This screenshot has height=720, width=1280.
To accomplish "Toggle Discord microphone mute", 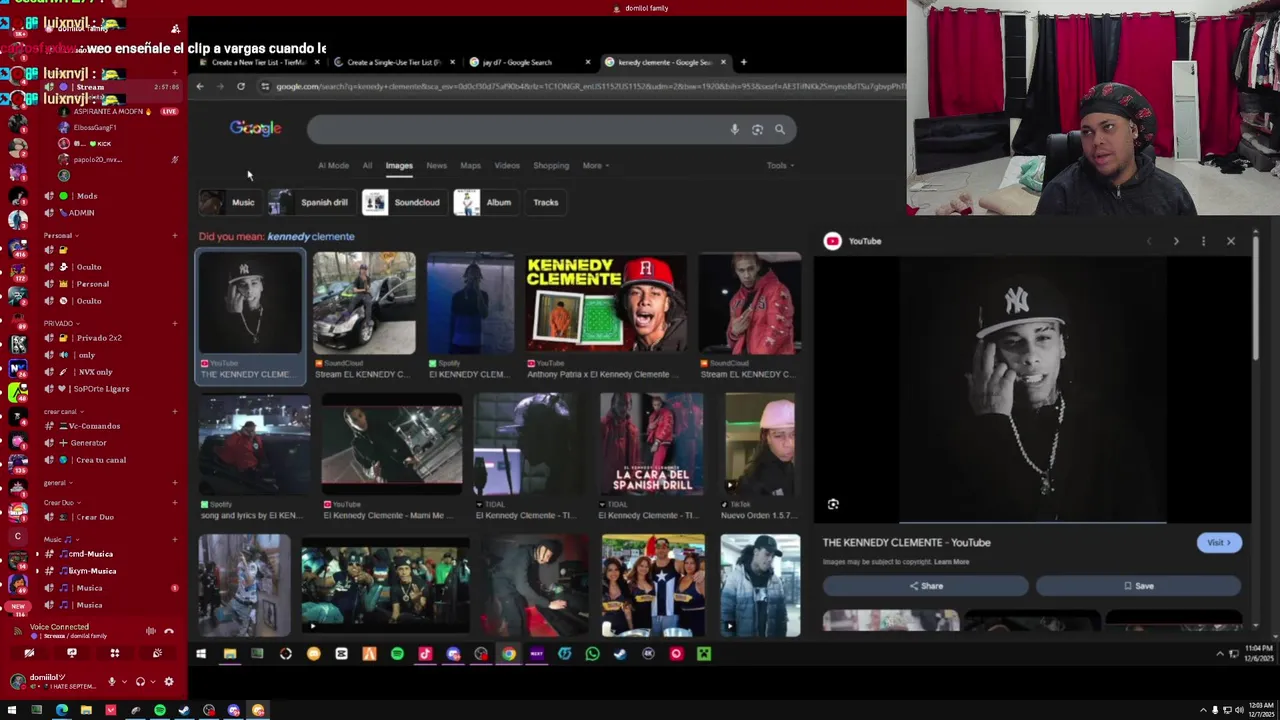I will pyautogui.click(x=111, y=682).
